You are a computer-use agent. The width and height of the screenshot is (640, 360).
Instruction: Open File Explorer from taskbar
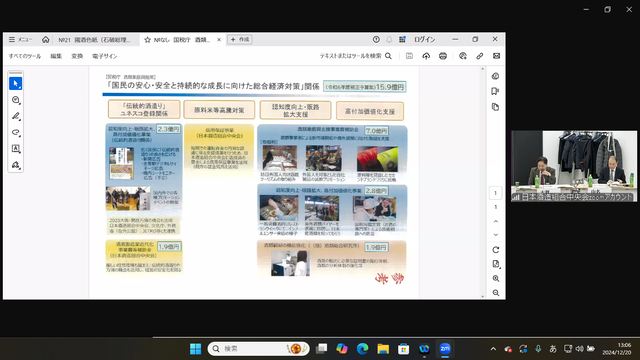pos(383,349)
